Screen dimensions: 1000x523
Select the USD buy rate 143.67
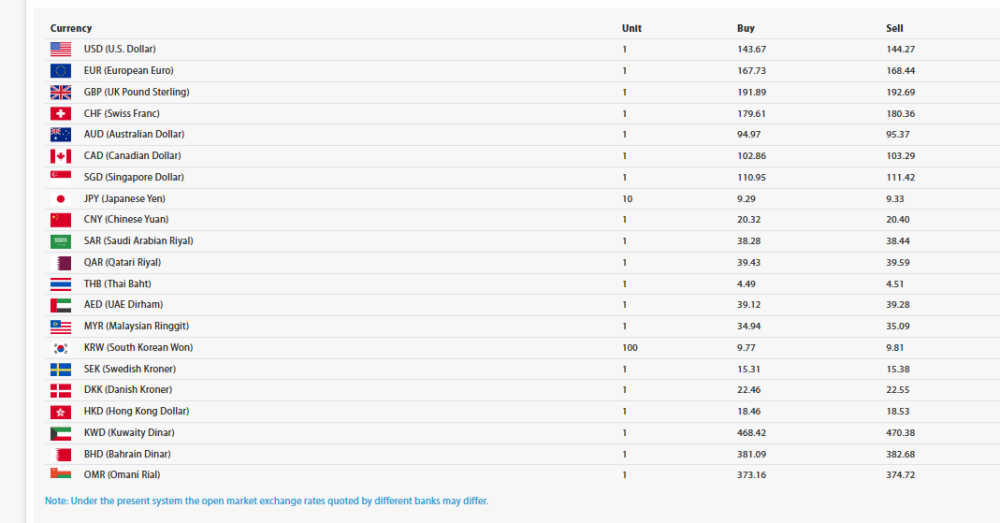click(x=750, y=49)
